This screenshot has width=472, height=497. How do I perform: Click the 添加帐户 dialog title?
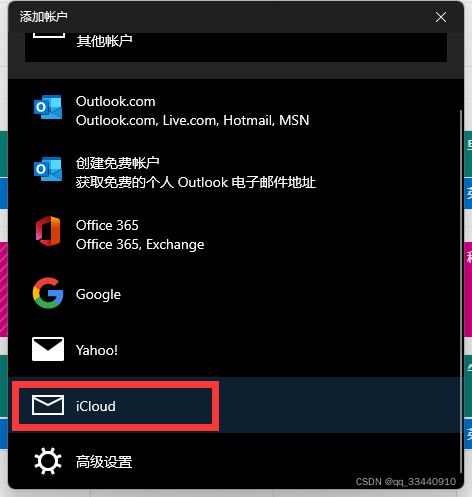point(44,16)
